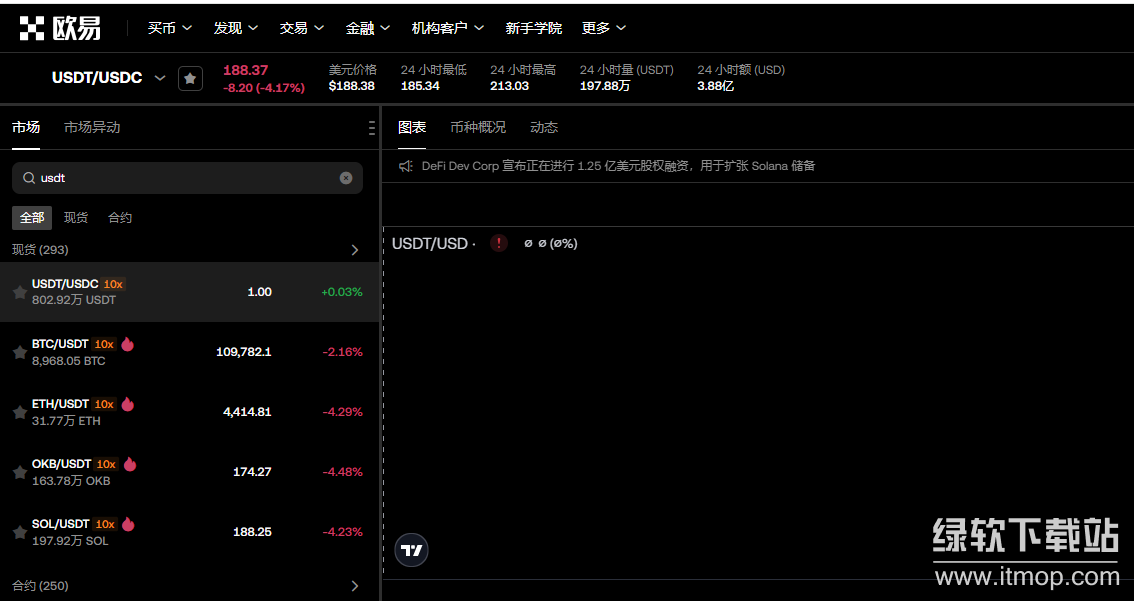Click into the usdt search input field

[185, 178]
